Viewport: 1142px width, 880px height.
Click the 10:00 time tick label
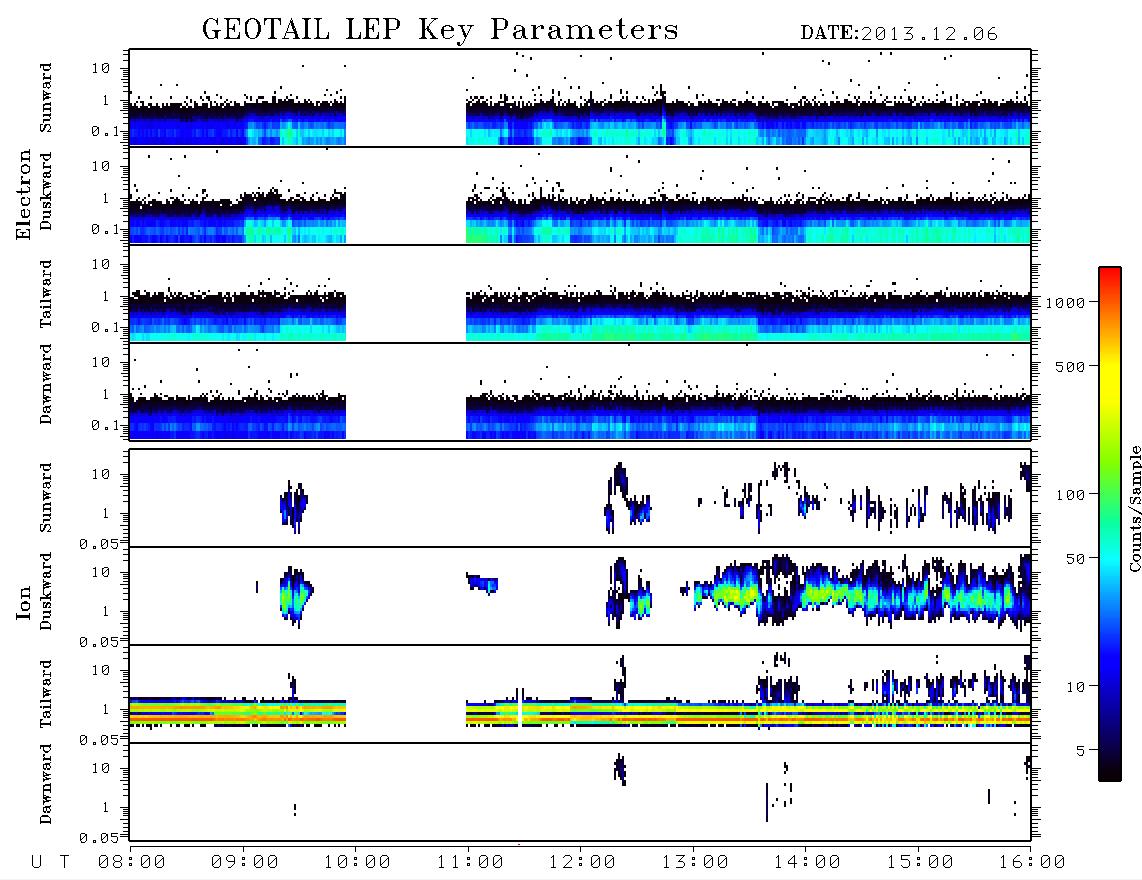[357, 863]
